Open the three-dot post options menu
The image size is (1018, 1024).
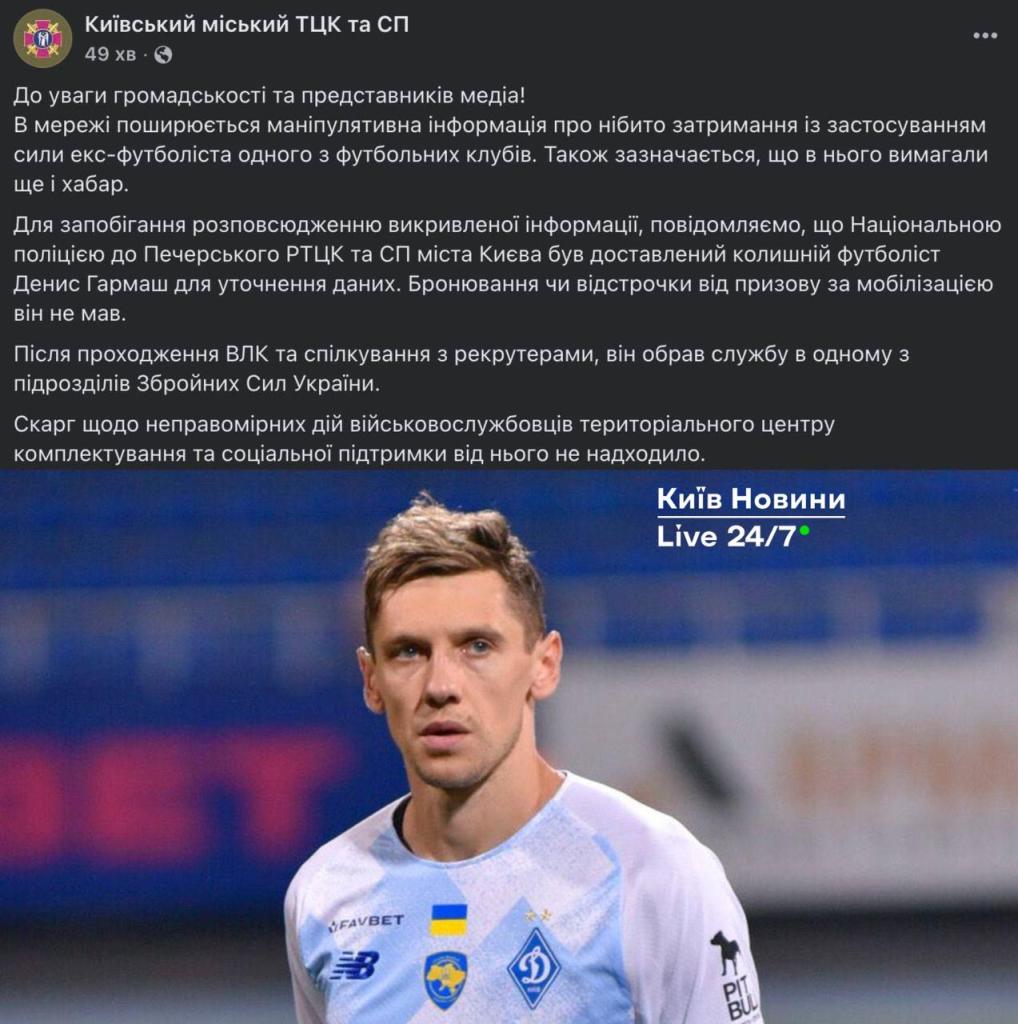pos(985,35)
